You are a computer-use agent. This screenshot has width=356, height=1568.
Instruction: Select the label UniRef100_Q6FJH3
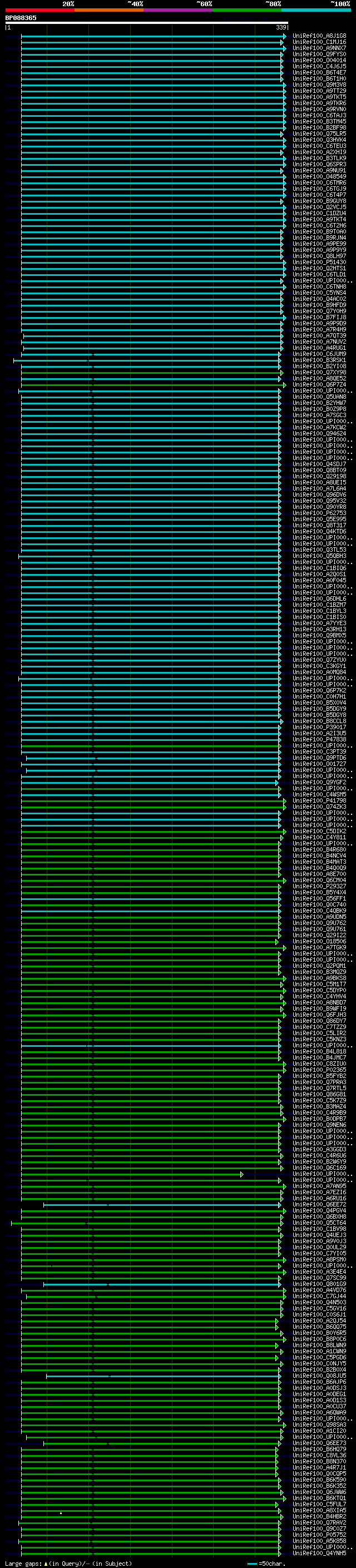point(319,1015)
